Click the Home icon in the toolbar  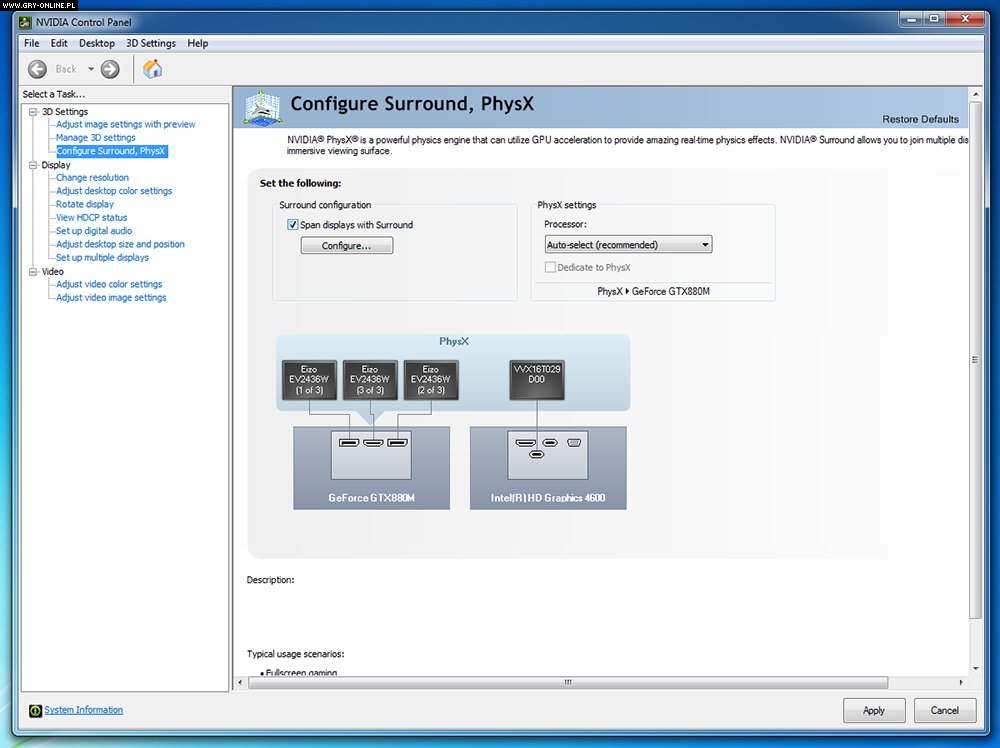click(x=152, y=69)
